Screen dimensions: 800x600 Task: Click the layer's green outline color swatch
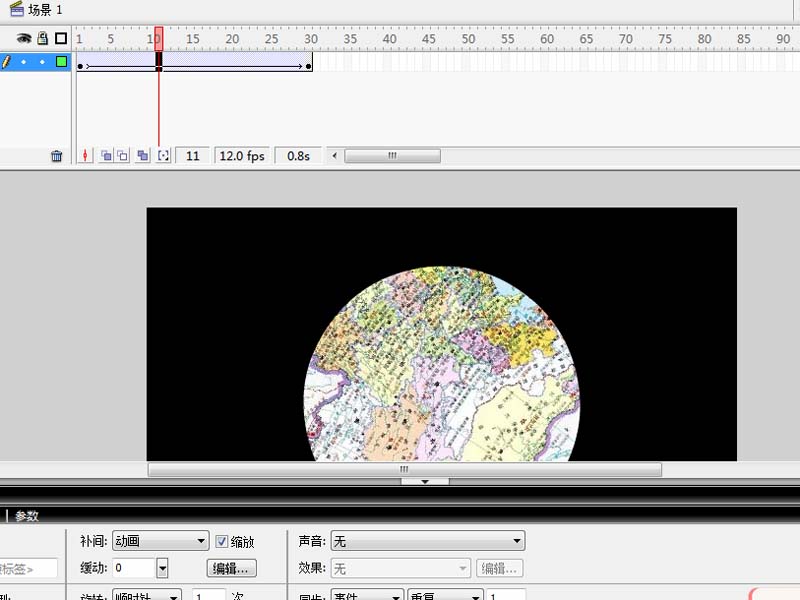pyautogui.click(x=61, y=62)
